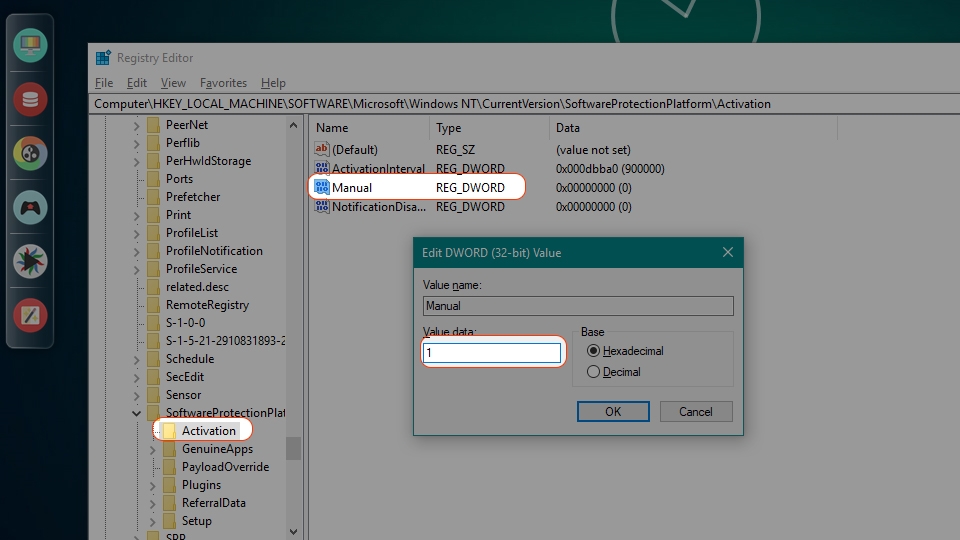Click the tree pane scrollbar thumb

click(x=293, y=448)
